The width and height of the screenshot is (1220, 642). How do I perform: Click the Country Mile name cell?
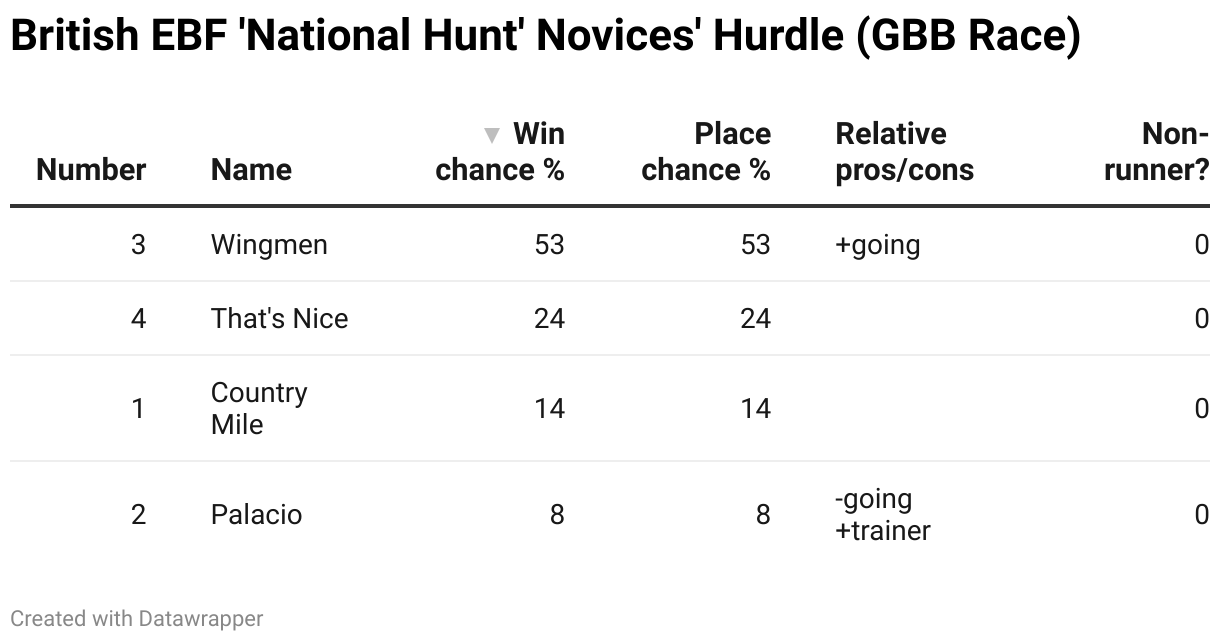point(259,408)
